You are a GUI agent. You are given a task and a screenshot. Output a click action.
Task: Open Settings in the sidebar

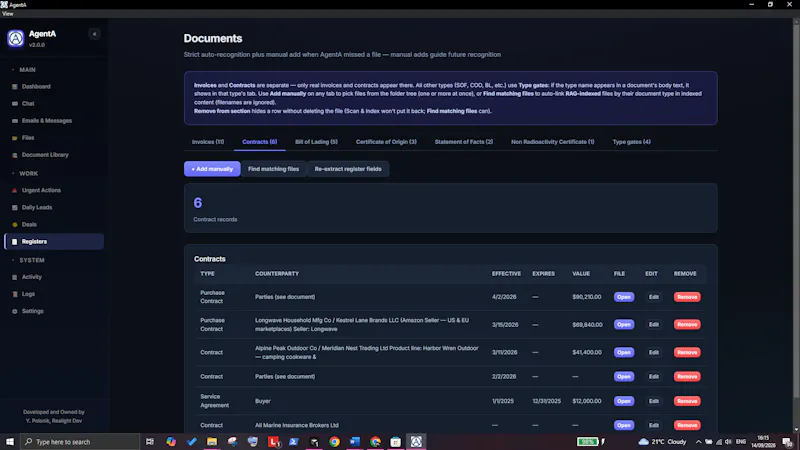pos(32,311)
